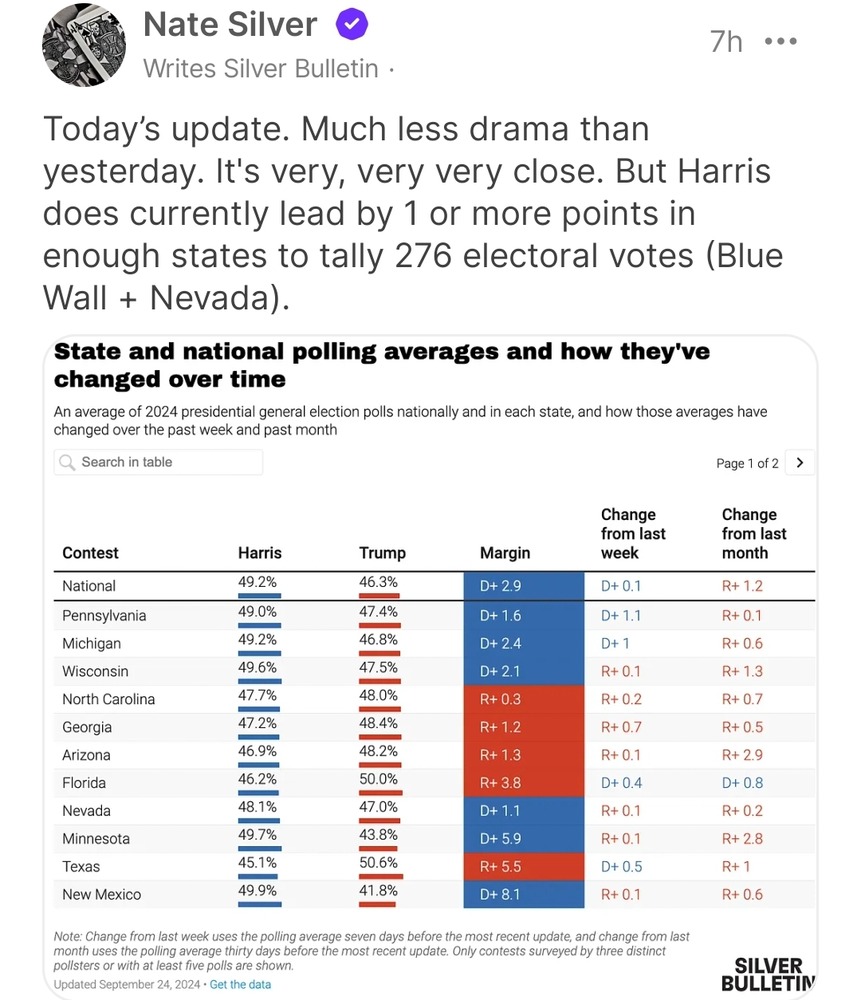Go to next table page arrow
861x1000 pixels.
(800, 463)
